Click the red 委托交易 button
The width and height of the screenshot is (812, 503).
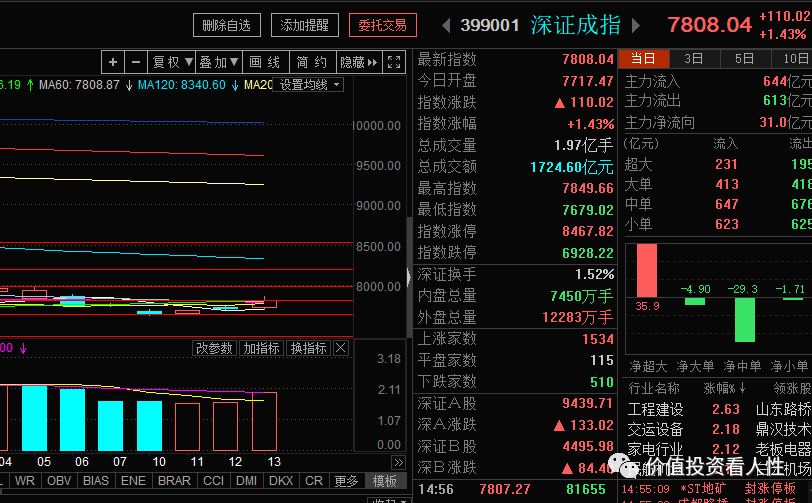pos(383,25)
